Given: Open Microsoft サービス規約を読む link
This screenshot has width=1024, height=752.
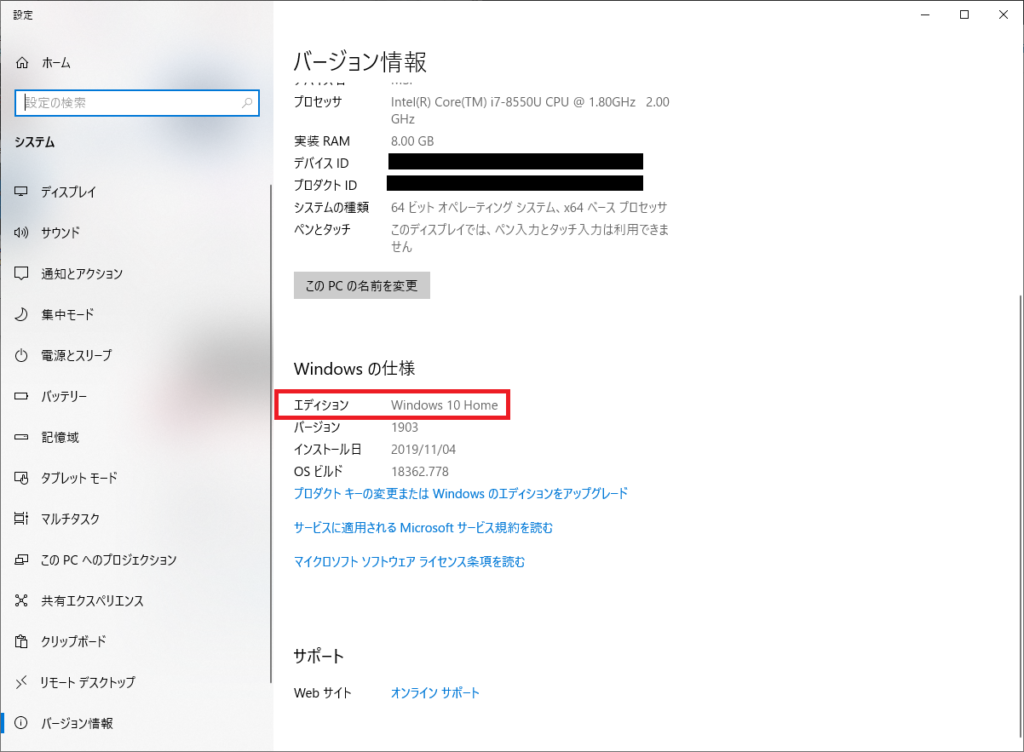Looking at the screenshot, I should pos(423,527).
